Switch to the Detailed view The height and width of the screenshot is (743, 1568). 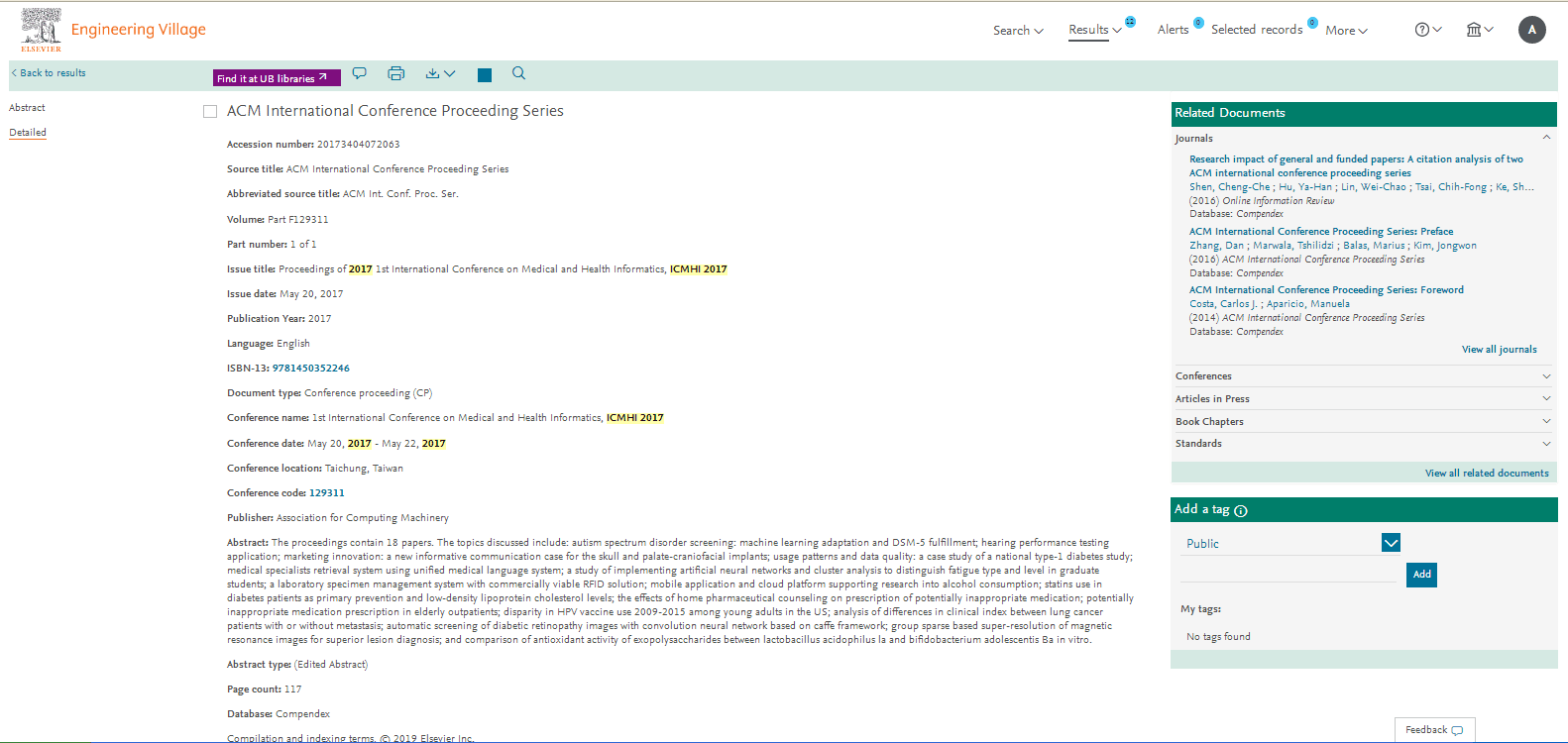coord(28,133)
